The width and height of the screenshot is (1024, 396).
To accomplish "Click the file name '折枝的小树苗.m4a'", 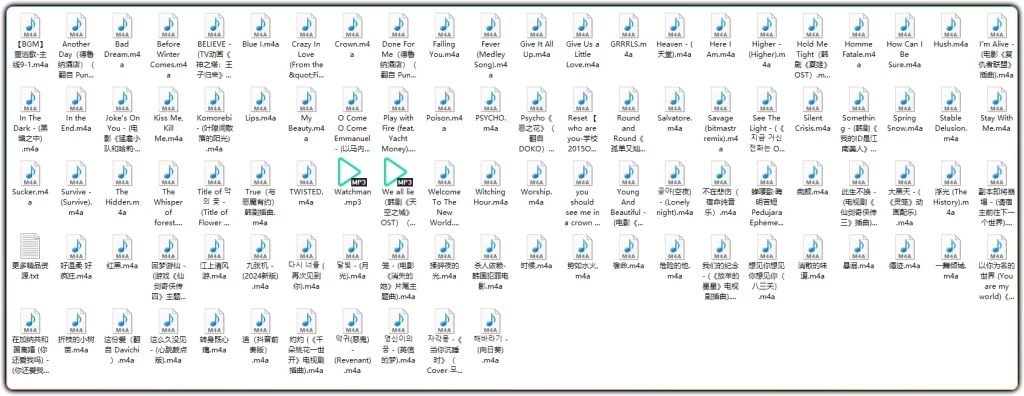I will (76, 344).
